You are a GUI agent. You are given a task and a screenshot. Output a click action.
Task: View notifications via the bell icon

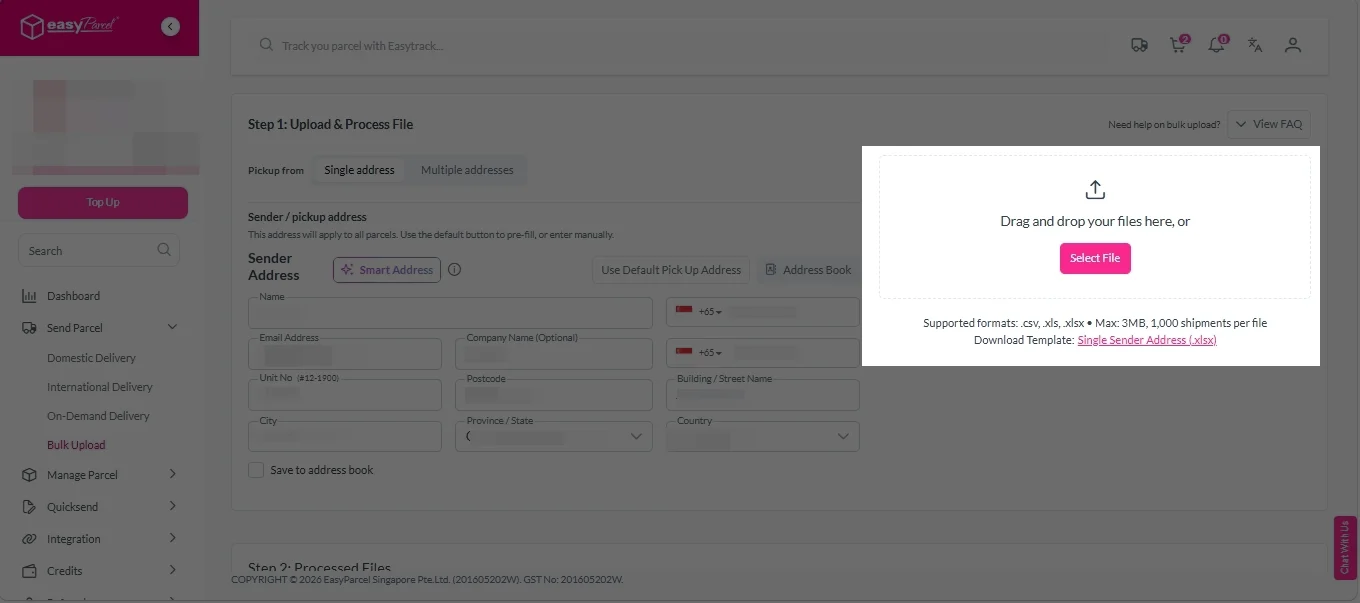coord(1216,45)
